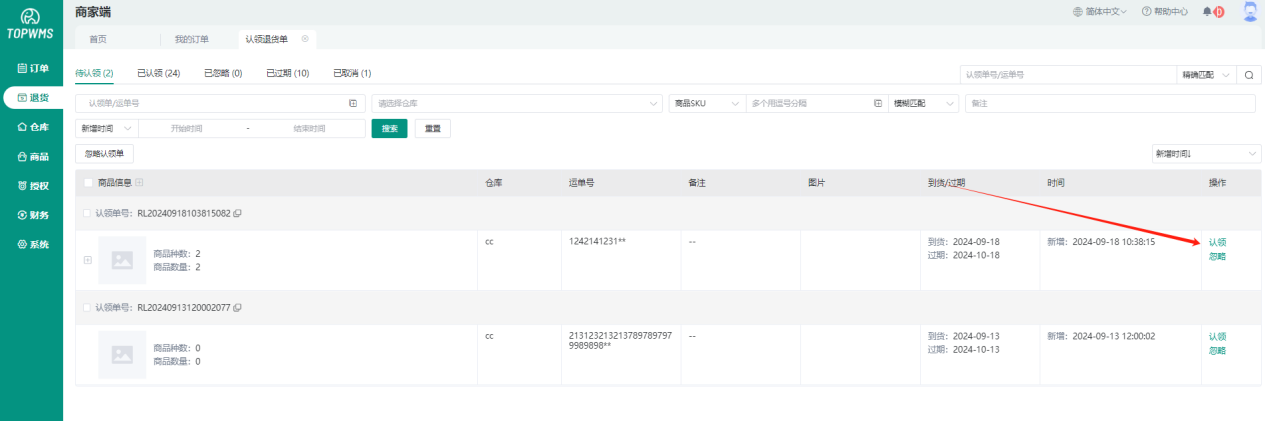
Task: Open the 简体中文 language dropdown
Action: [1100, 12]
